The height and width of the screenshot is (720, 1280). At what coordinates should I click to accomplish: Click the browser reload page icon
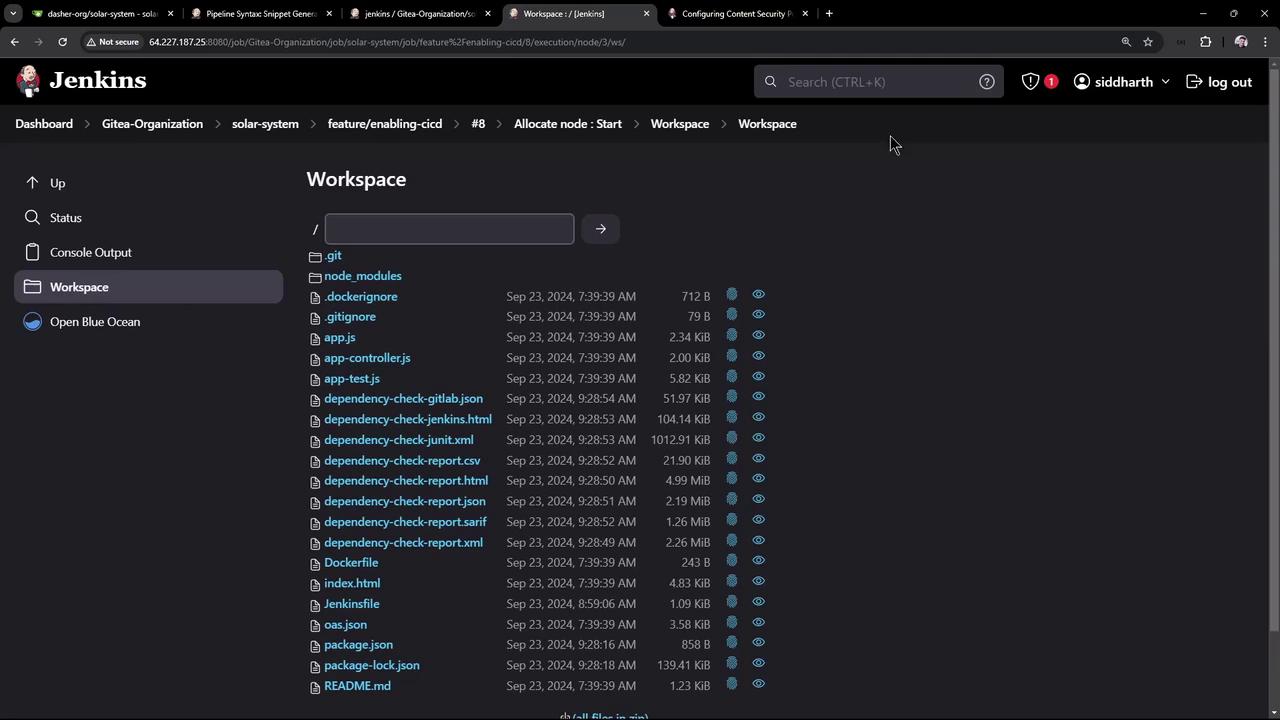(62, 42)
